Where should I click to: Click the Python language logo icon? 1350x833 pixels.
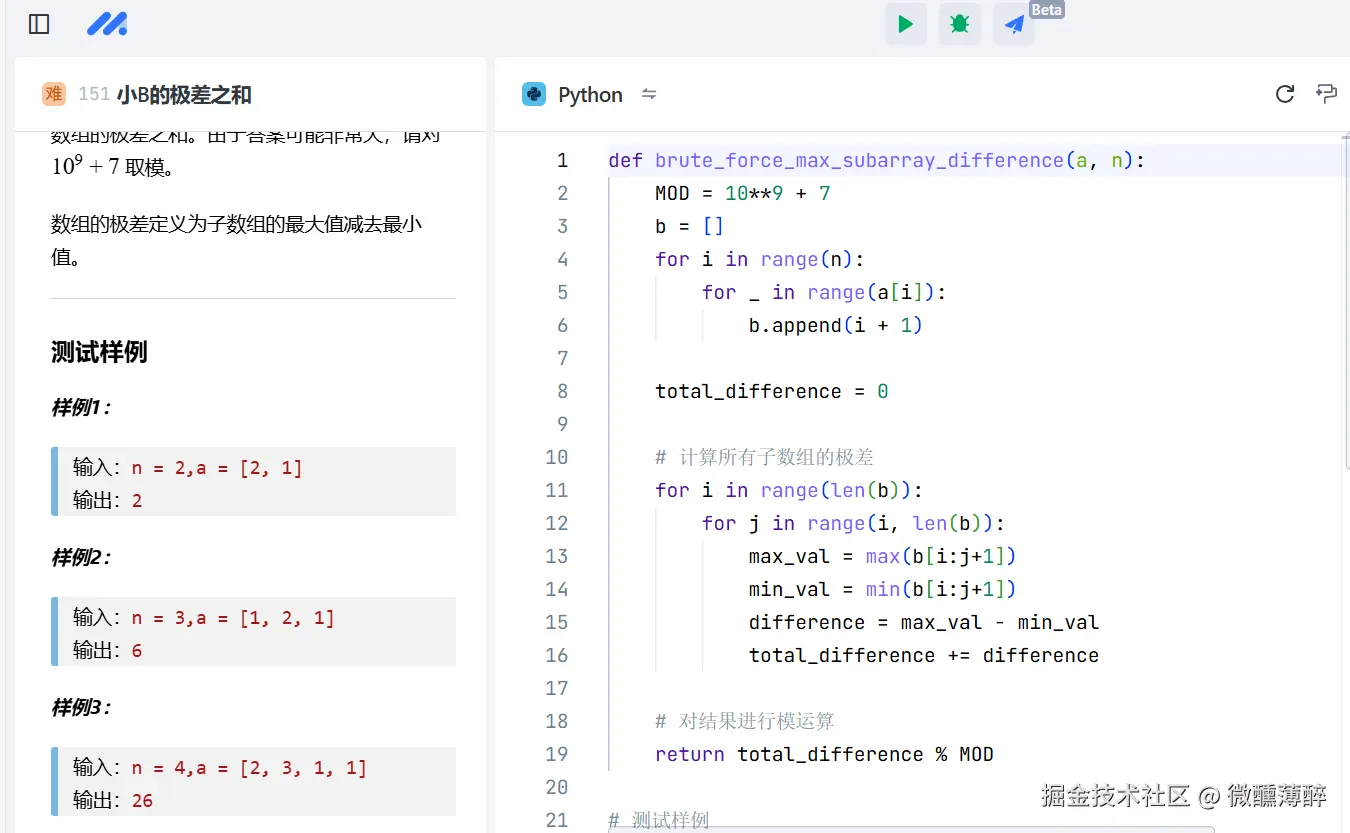tap(534, 95)
